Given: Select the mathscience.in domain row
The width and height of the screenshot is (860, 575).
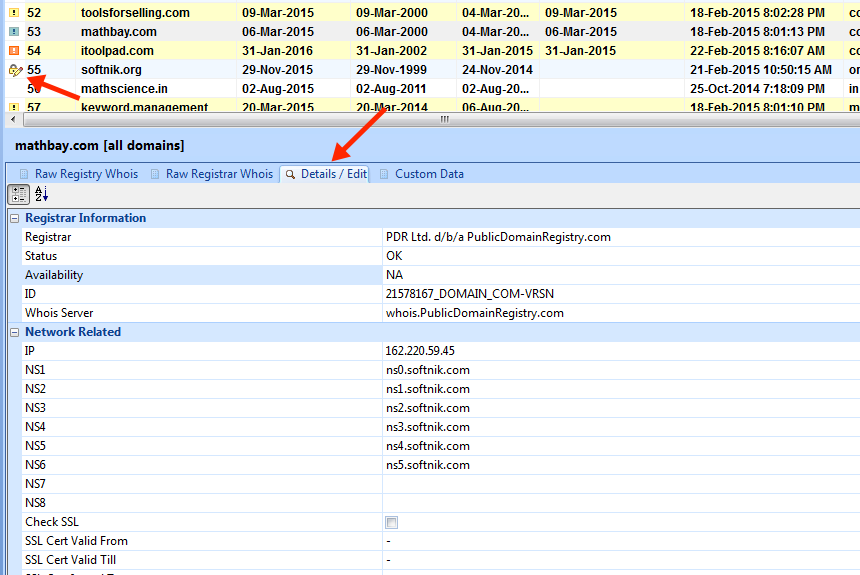Looking at the screenshot, I should coord(432,88).
